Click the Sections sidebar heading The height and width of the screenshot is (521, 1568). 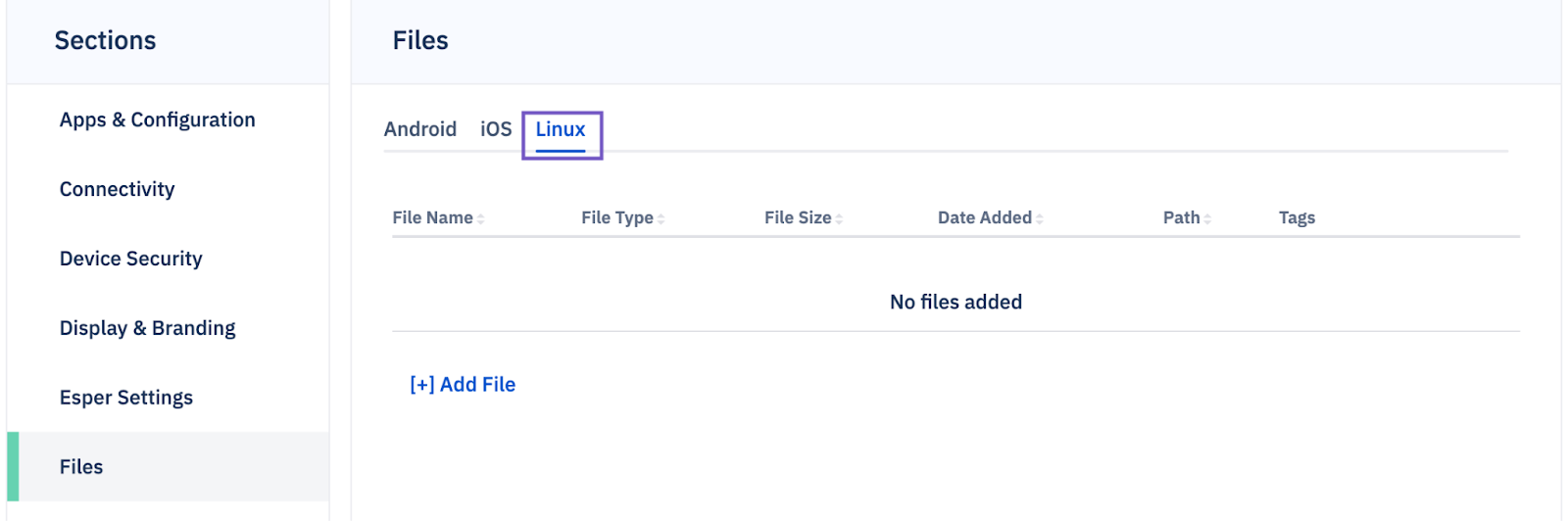(x=106, y=41)
